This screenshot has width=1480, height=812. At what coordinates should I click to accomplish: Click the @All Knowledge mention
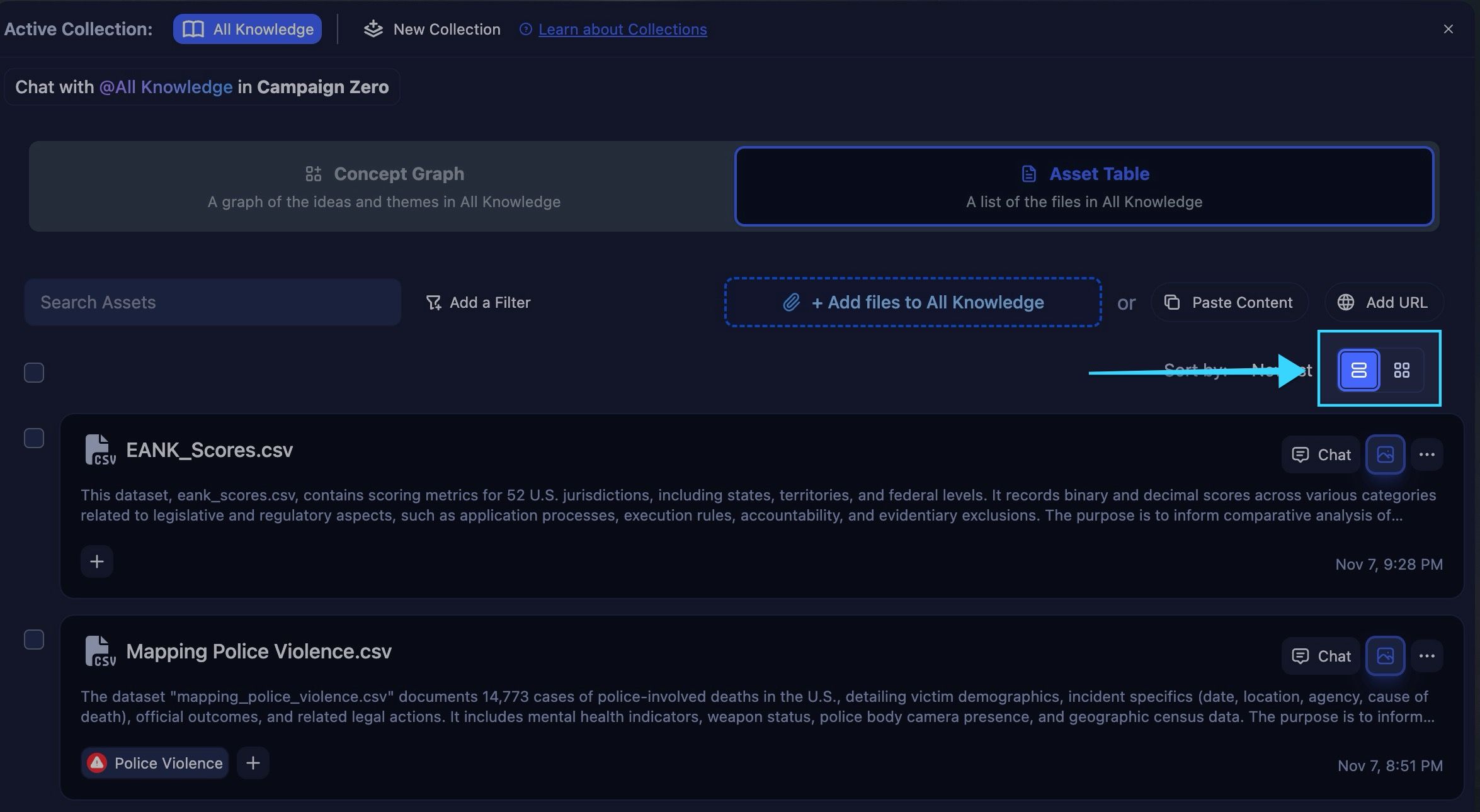166,87
